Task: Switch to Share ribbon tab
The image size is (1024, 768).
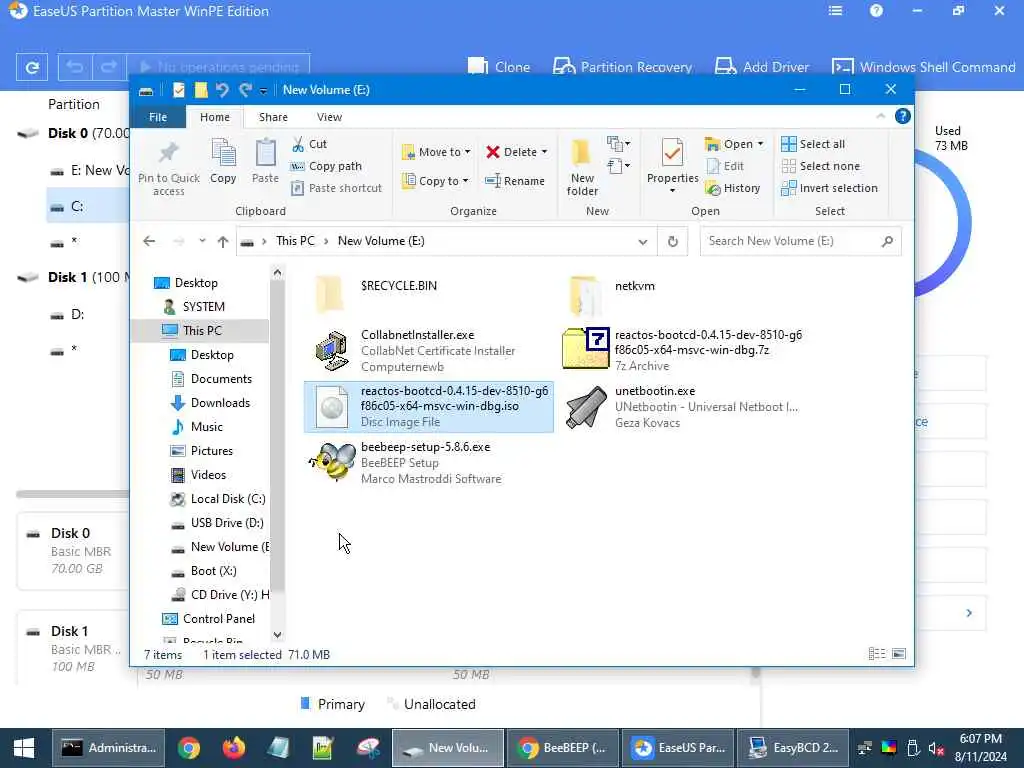Action: click(273, 117)
